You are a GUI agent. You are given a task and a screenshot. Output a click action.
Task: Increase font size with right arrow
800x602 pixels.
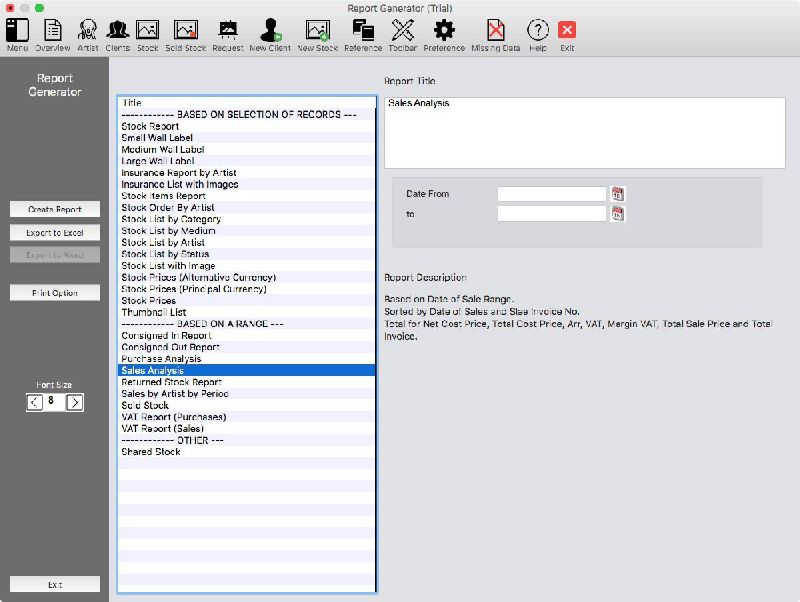(x=74, y=403)
